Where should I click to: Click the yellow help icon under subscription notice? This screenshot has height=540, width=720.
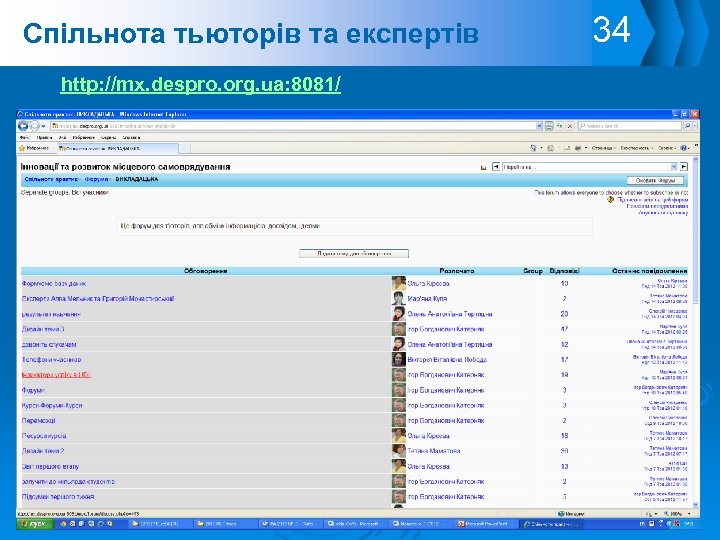pyautogui.click(x=610, y=200)
